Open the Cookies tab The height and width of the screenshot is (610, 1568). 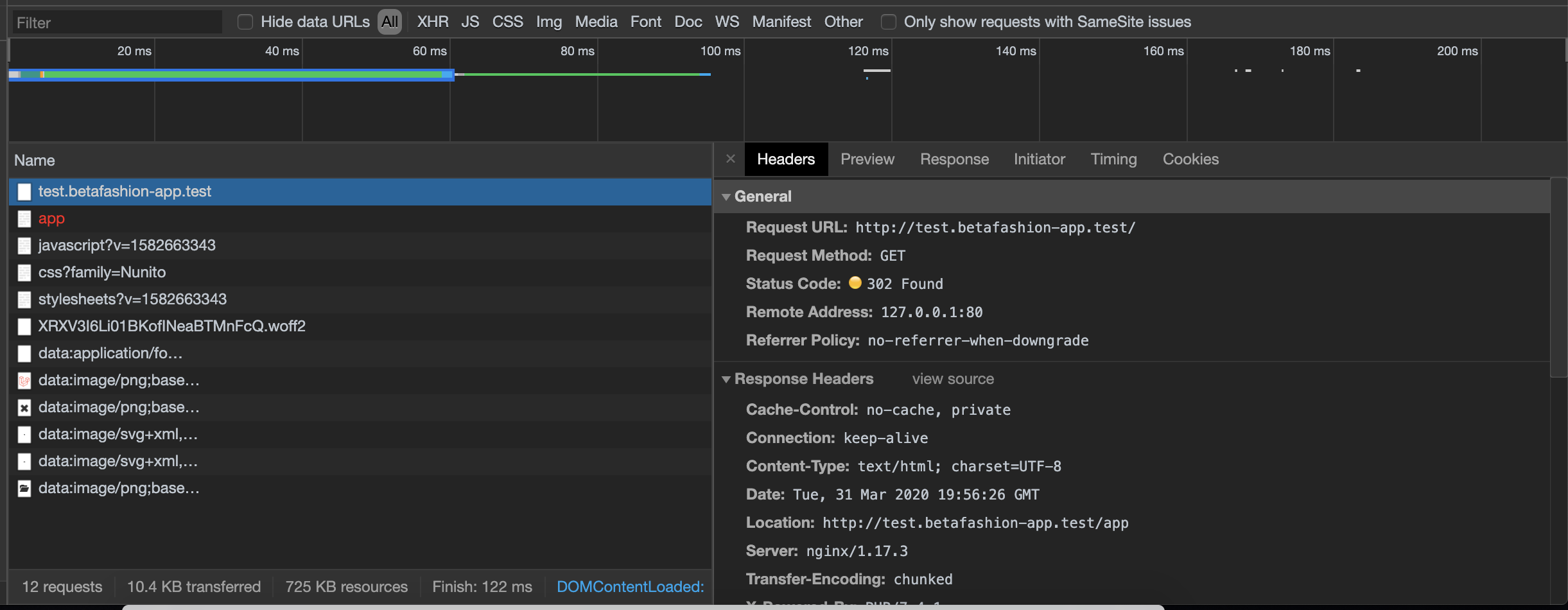[1190, 159]
